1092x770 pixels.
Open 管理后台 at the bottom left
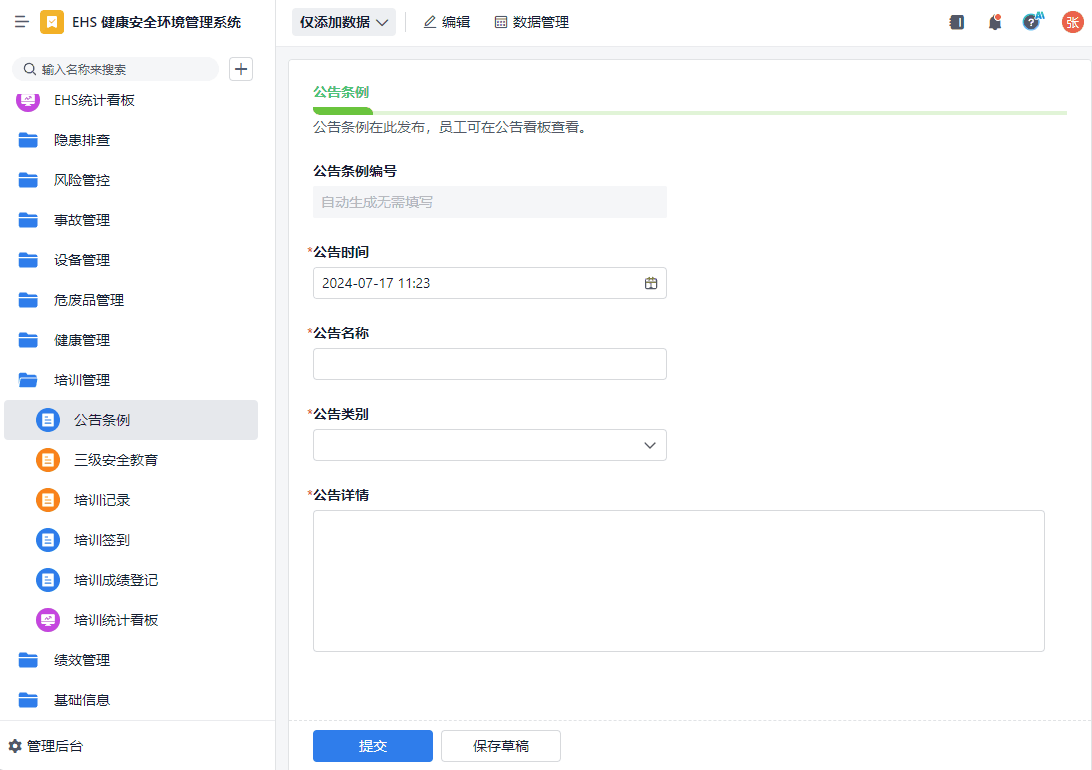[x=46, y=746]
